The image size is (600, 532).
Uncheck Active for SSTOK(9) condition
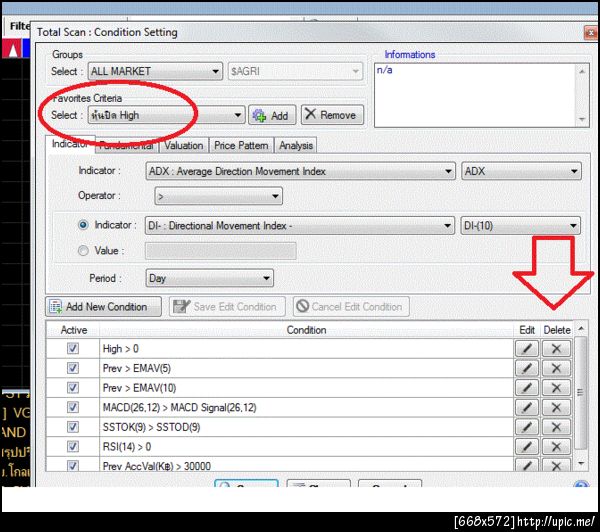73,427
